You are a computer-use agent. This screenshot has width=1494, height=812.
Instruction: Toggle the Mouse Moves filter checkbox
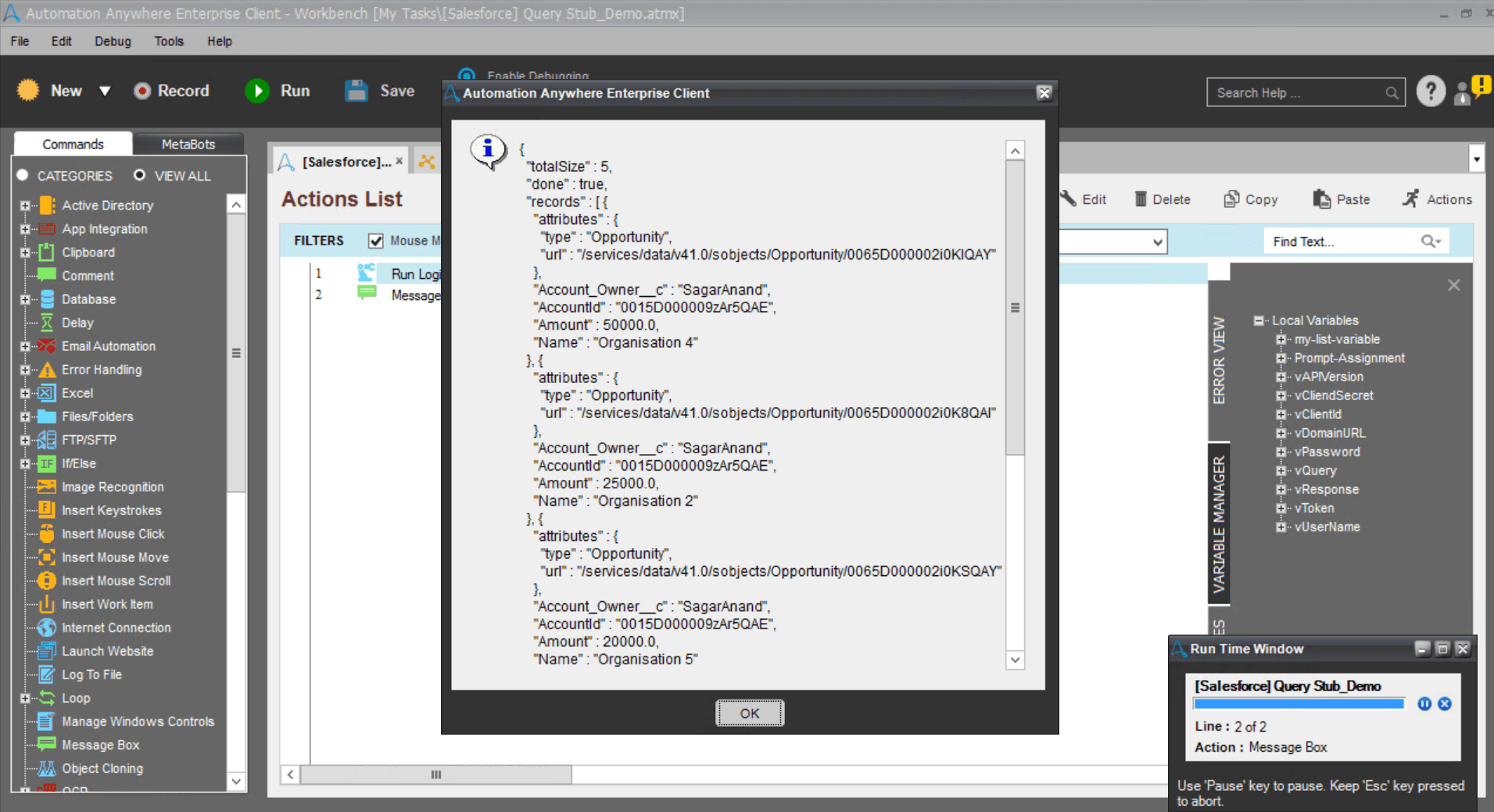tap(375, 241)
